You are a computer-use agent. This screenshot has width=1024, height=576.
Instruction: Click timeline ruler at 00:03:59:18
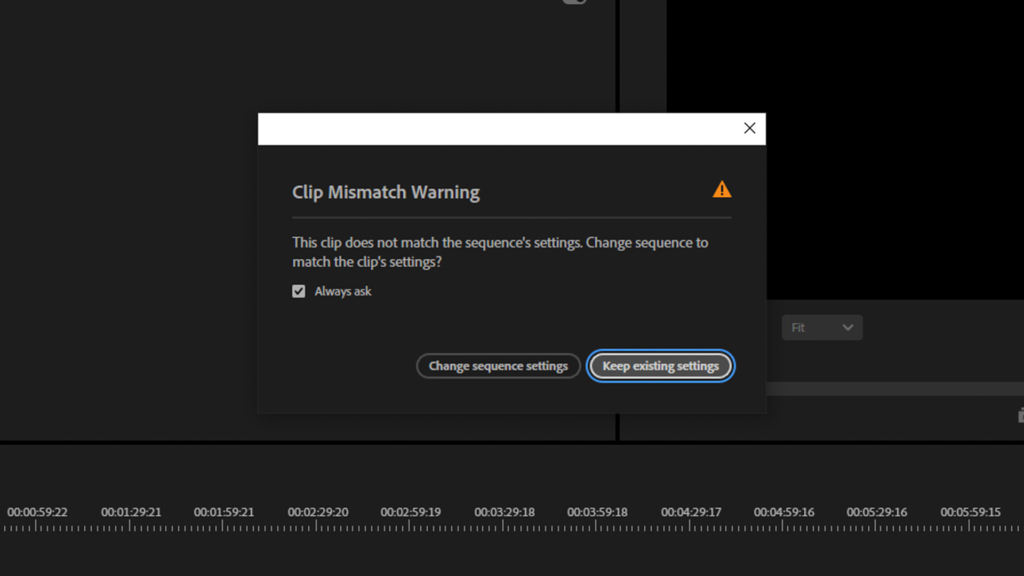tap(598, 512)
